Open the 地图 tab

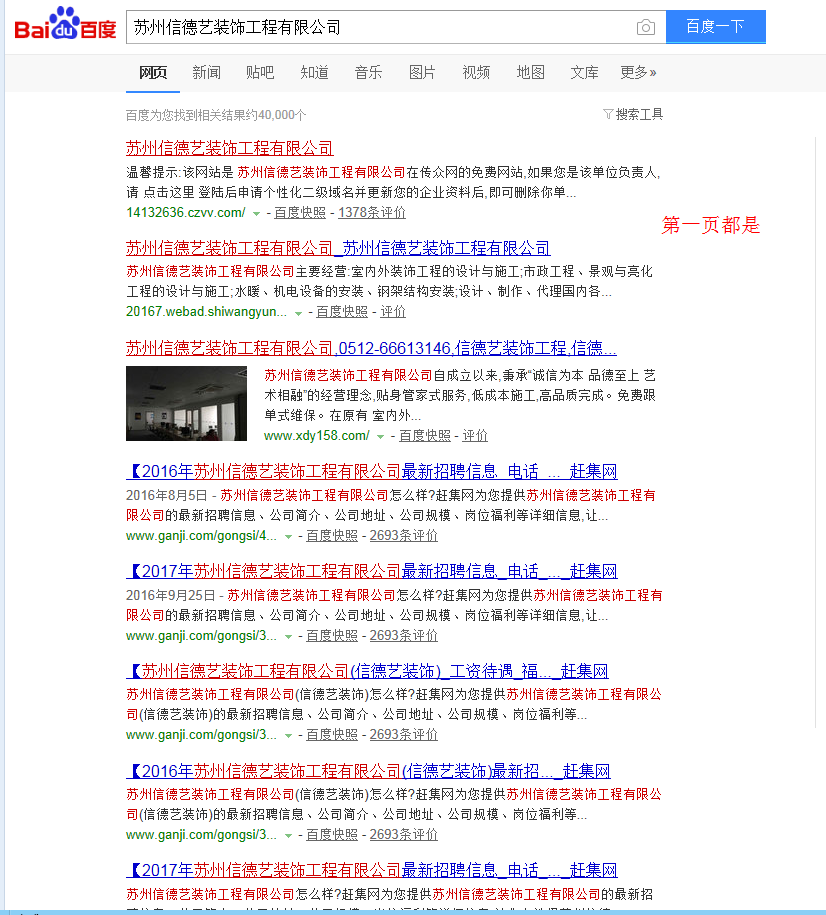click(531, 72)
